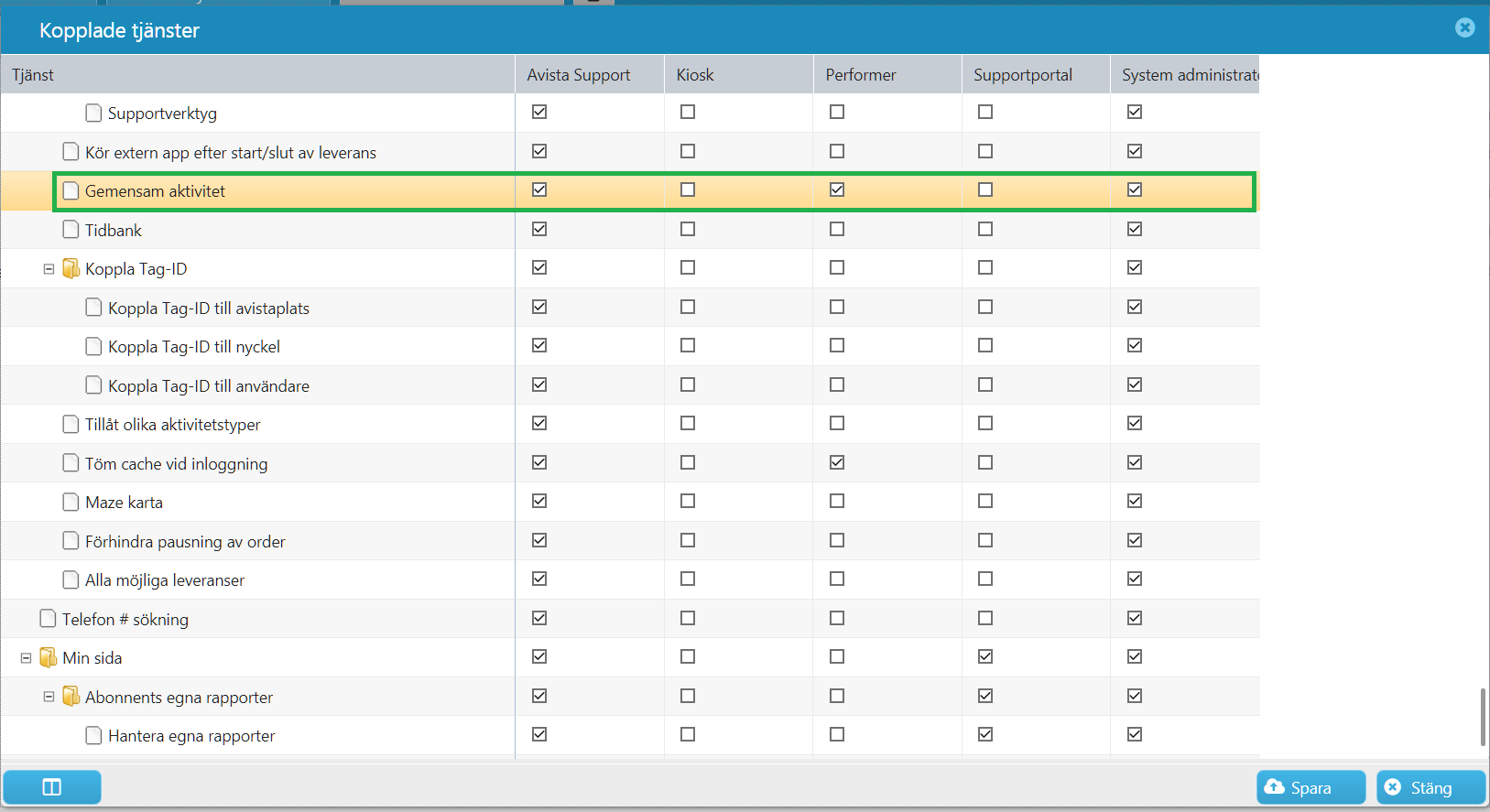Enable Supportportal for Tidbank

(985, 229)
